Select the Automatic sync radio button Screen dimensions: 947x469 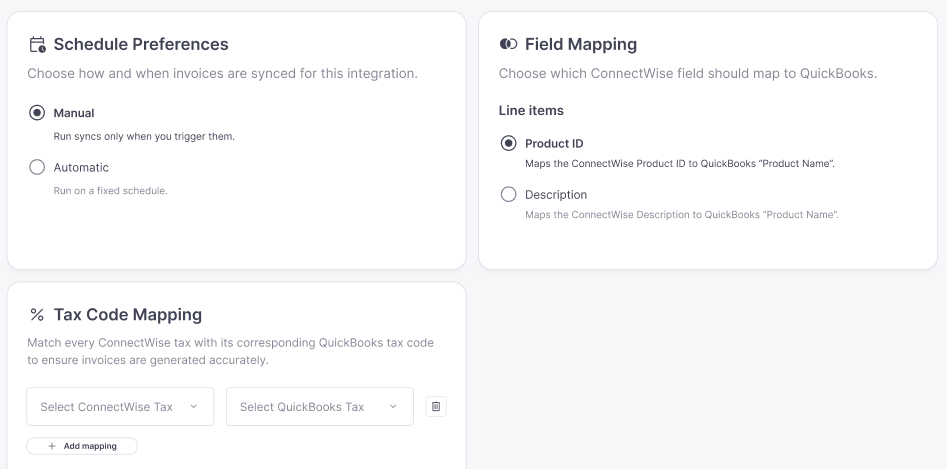(x=37, y=167)
